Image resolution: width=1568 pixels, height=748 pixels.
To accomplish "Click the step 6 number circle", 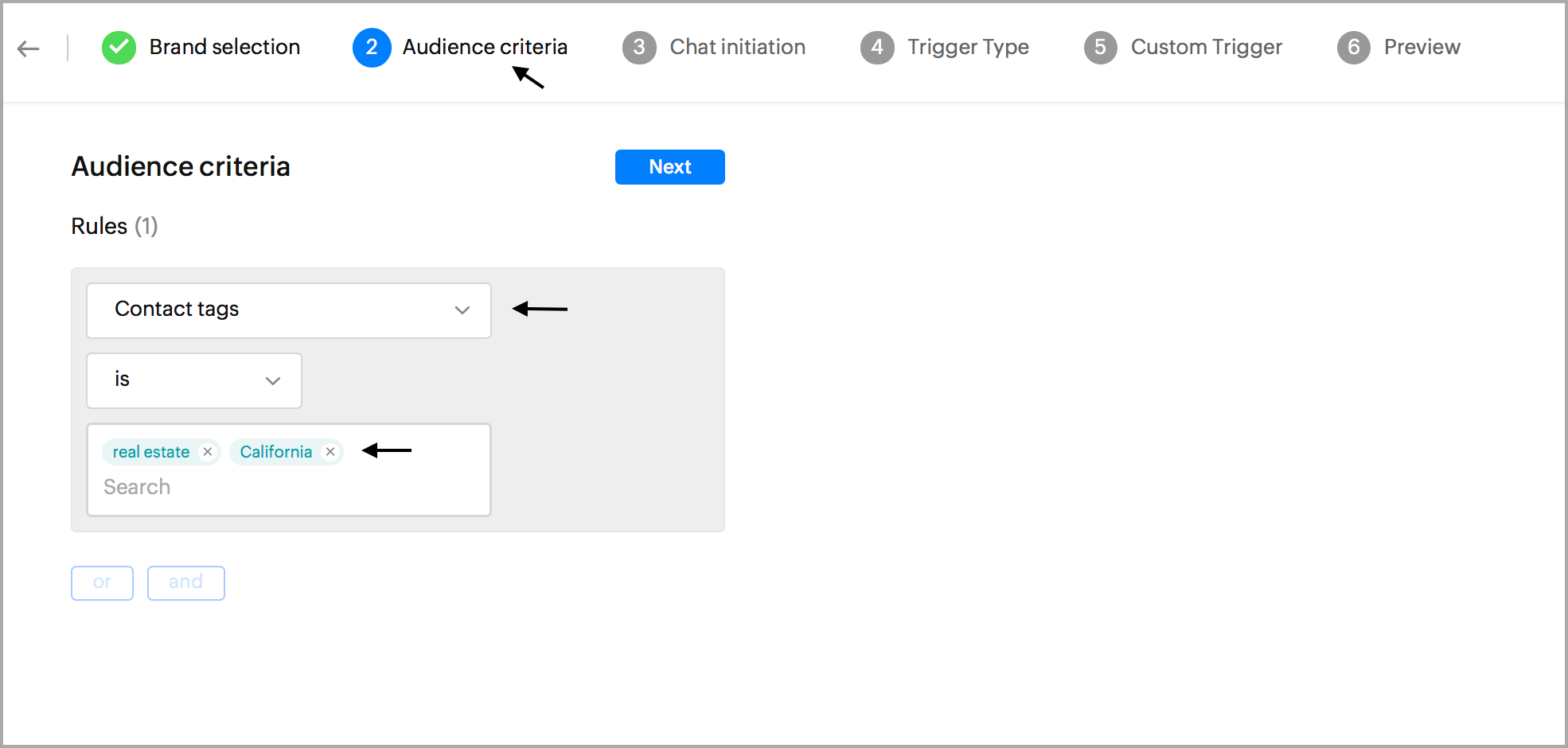I will coord(1353,48).
